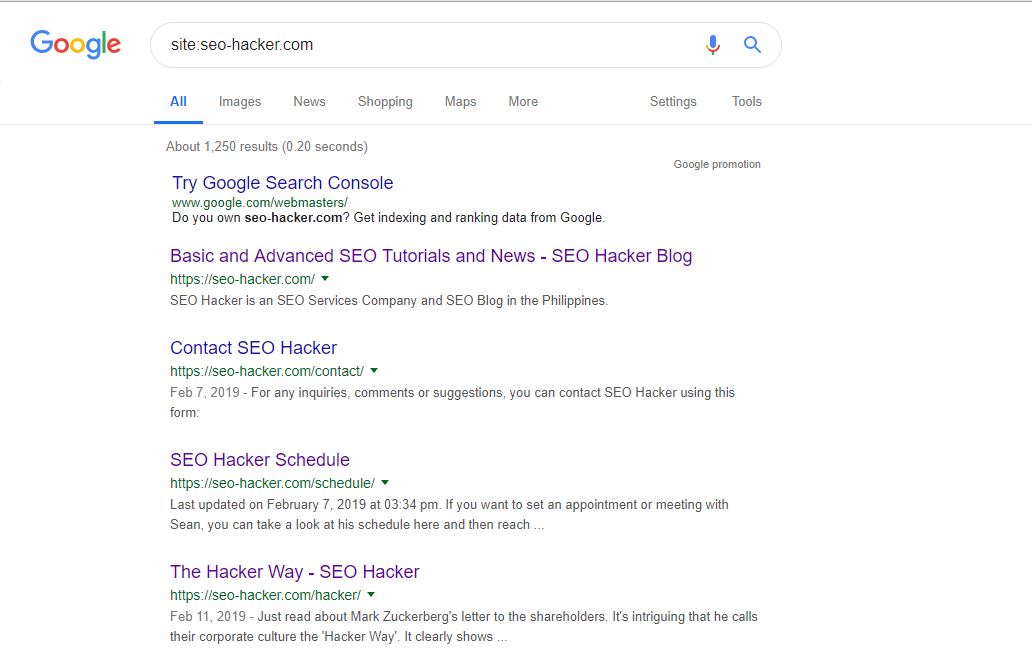The height and width of the screenshot is (657, 1032).
Task: Open the Shopping results tab
Action: 385,102
